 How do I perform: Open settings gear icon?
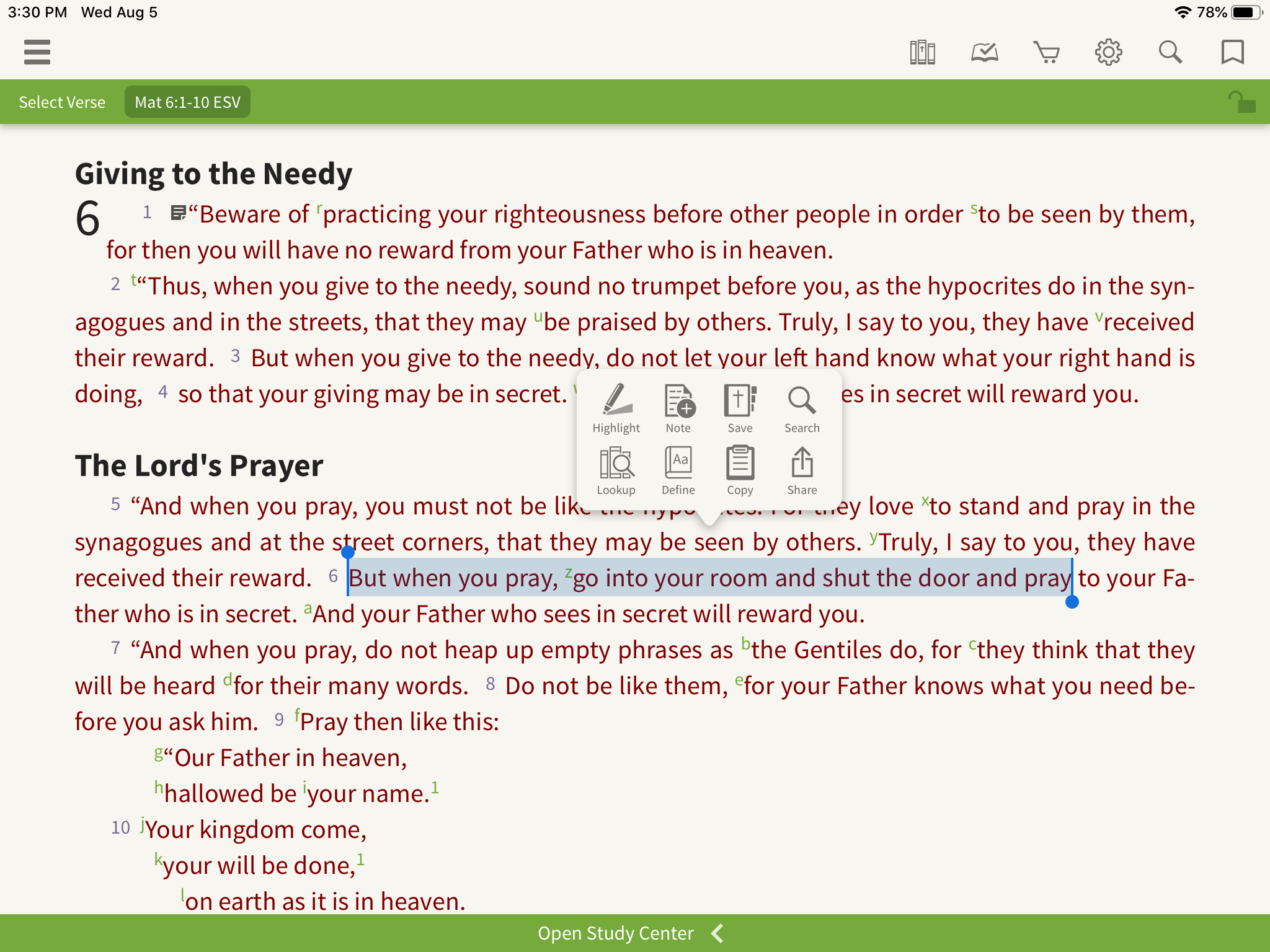click(1108, 52)
